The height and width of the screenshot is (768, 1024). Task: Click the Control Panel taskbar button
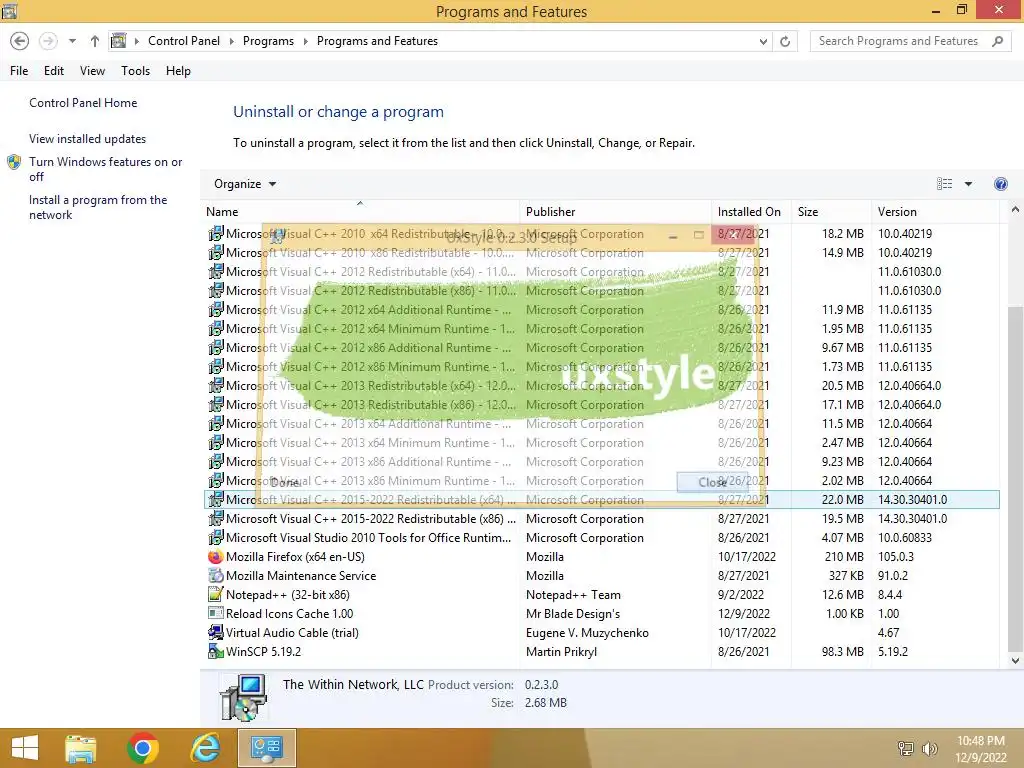tap(266, 748)
